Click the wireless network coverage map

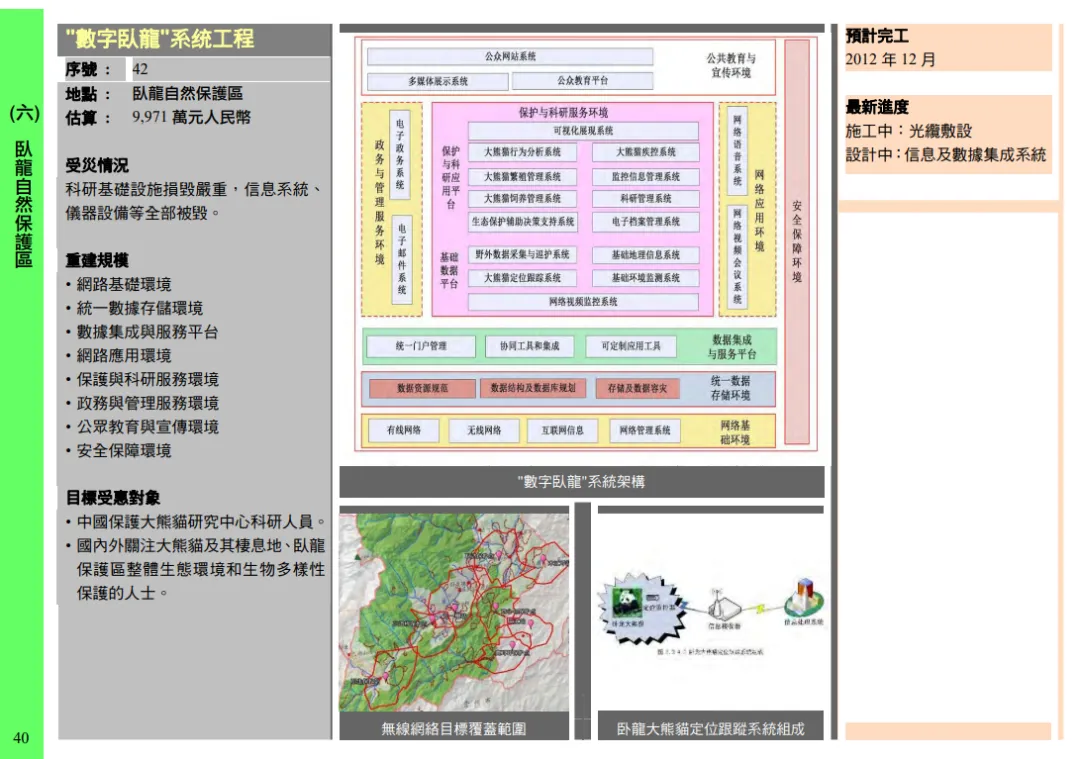(454, 612)
